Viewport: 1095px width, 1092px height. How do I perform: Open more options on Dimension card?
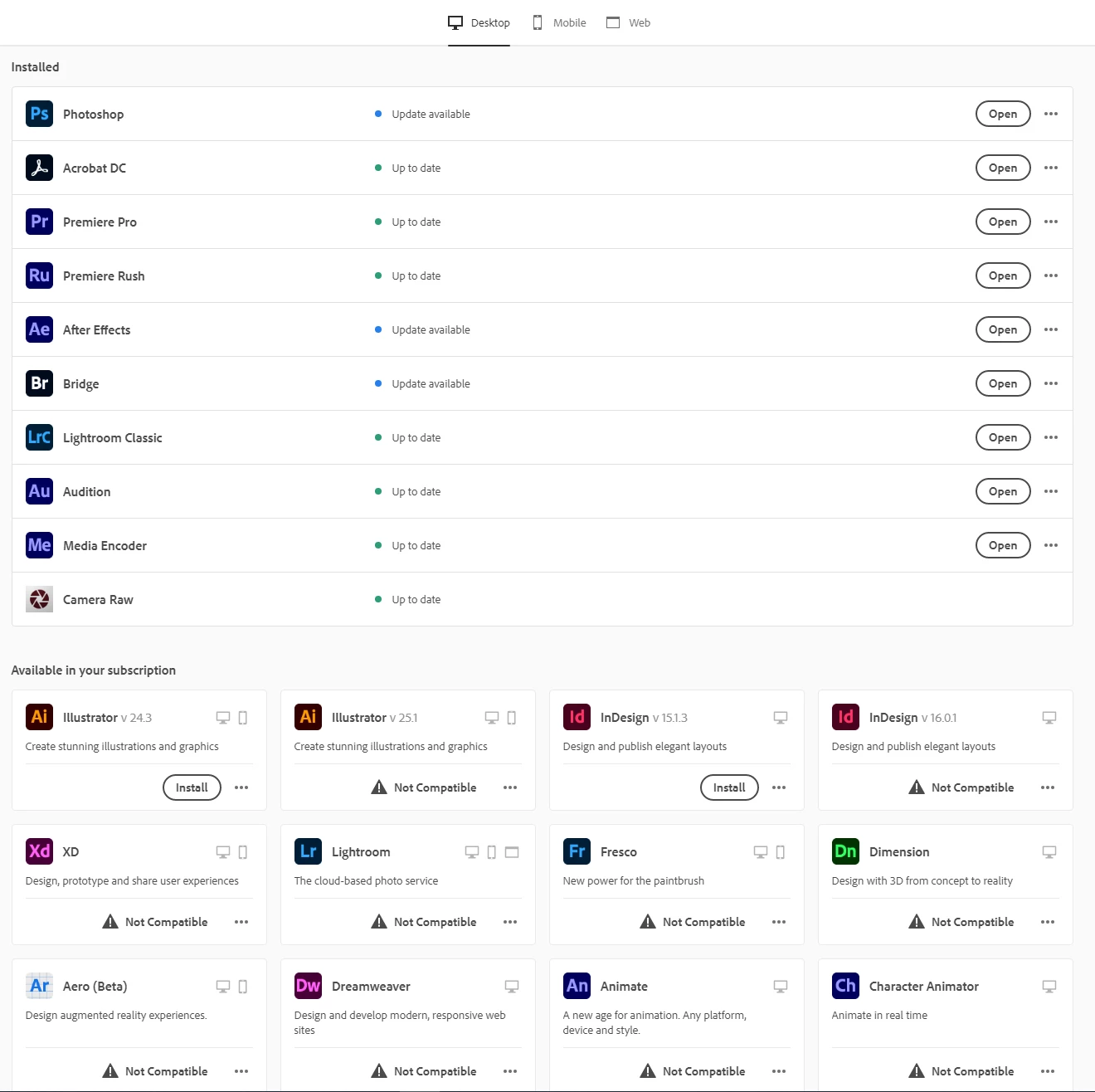(x=1048, y=922)
